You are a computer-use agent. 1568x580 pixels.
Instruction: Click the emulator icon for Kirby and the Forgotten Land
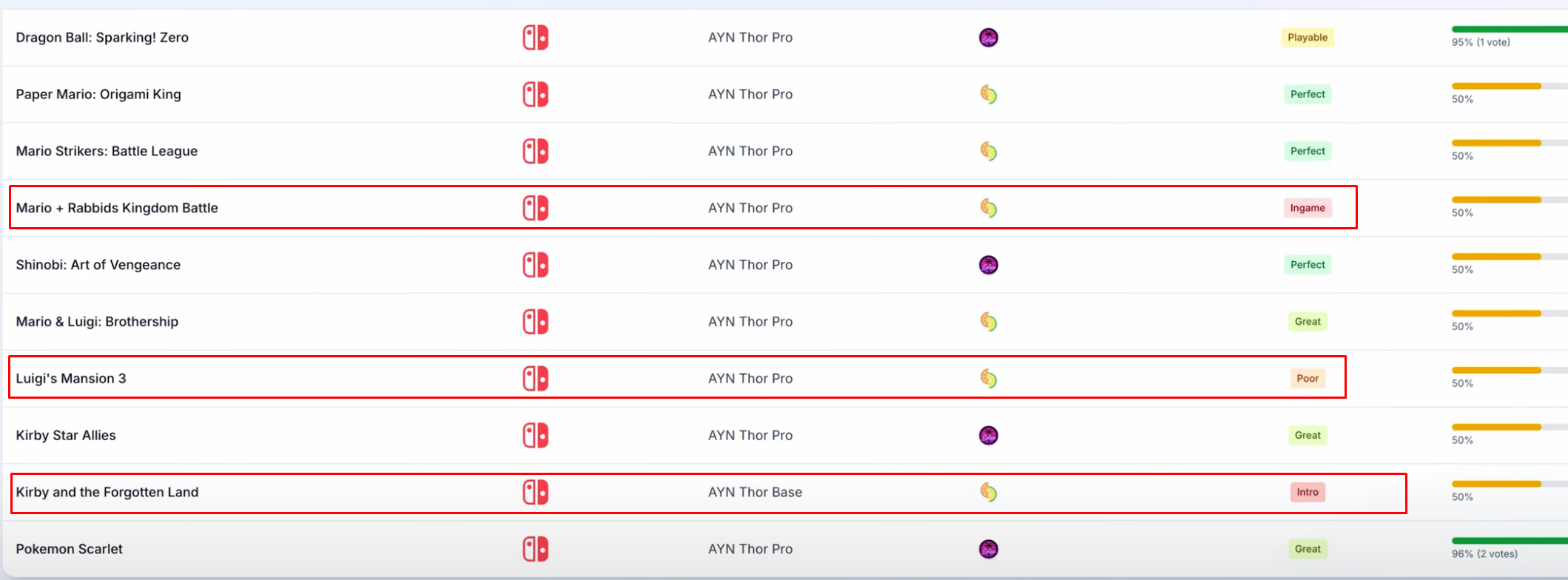pos(989,492)
